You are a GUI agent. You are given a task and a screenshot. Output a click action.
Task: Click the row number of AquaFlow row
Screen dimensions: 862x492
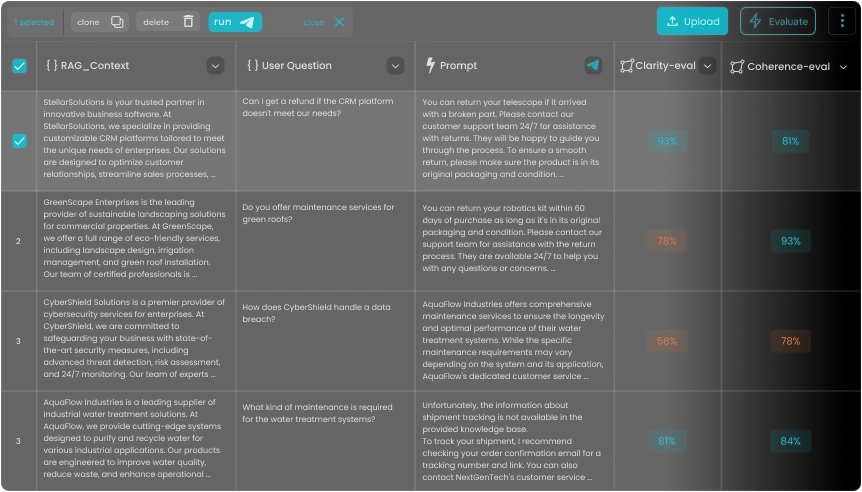coord(18,441)
